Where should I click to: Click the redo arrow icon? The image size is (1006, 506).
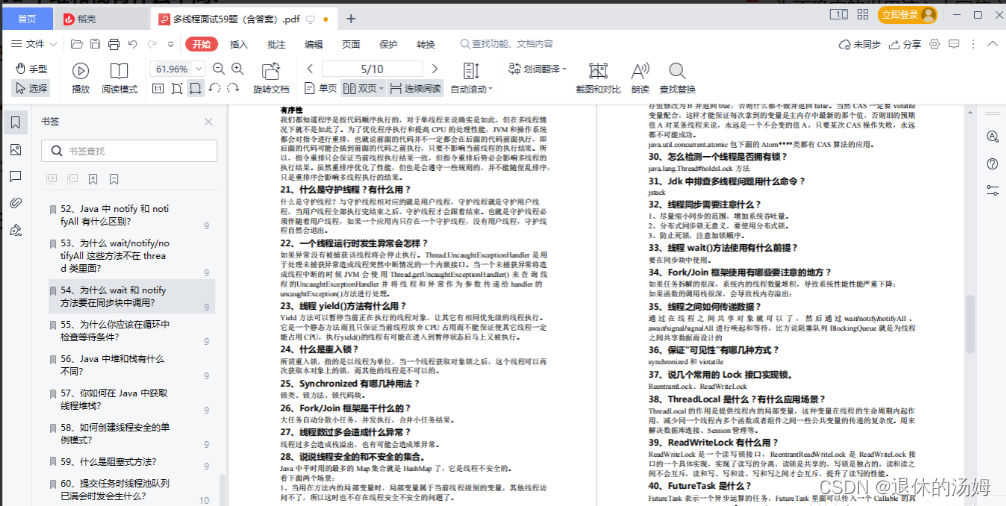(x=152, y=44)
